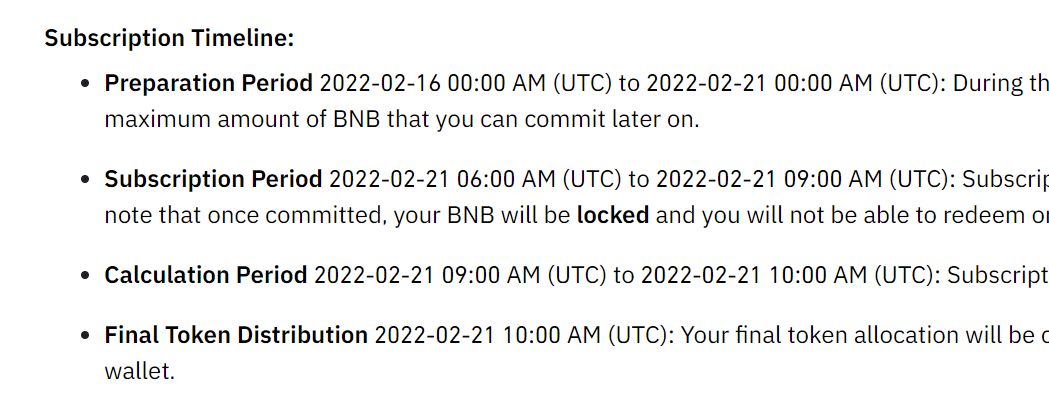The width and height of the screenshot is (1049, 413).
Task: Click the bullet before Final Token Distribution
Action: 85,335
